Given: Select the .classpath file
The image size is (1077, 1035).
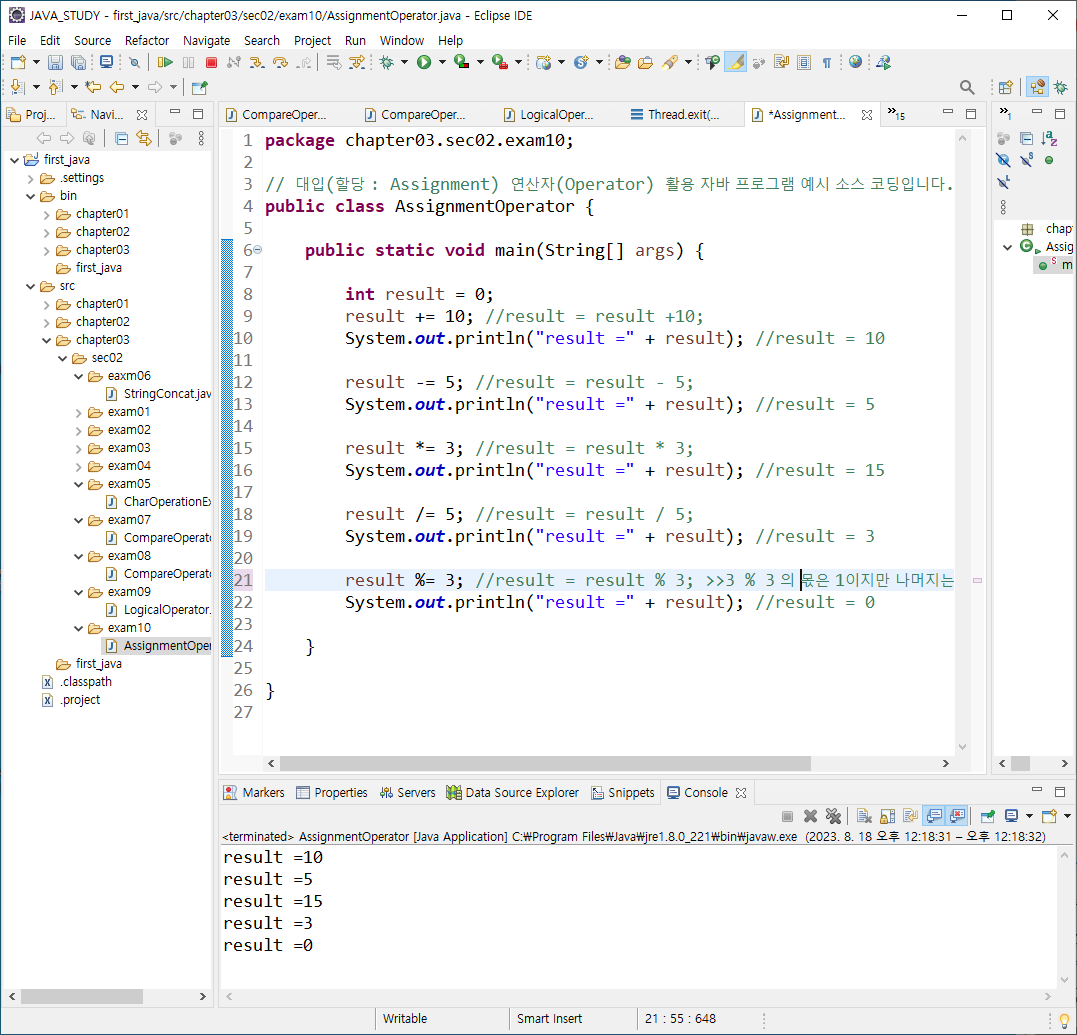Looking at the screenshot, I should pos(77,681).
